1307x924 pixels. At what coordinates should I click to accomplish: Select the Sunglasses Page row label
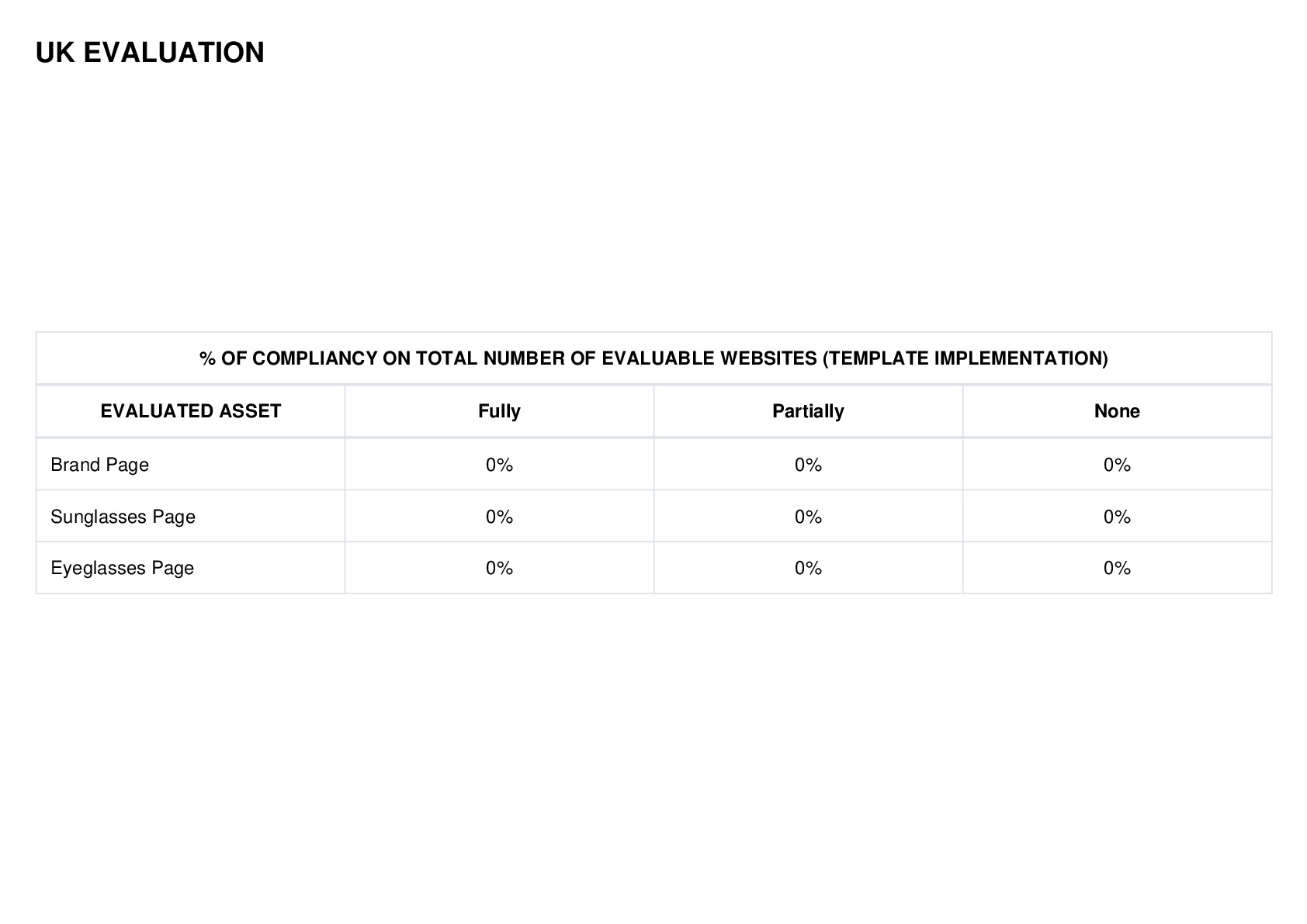123,517
